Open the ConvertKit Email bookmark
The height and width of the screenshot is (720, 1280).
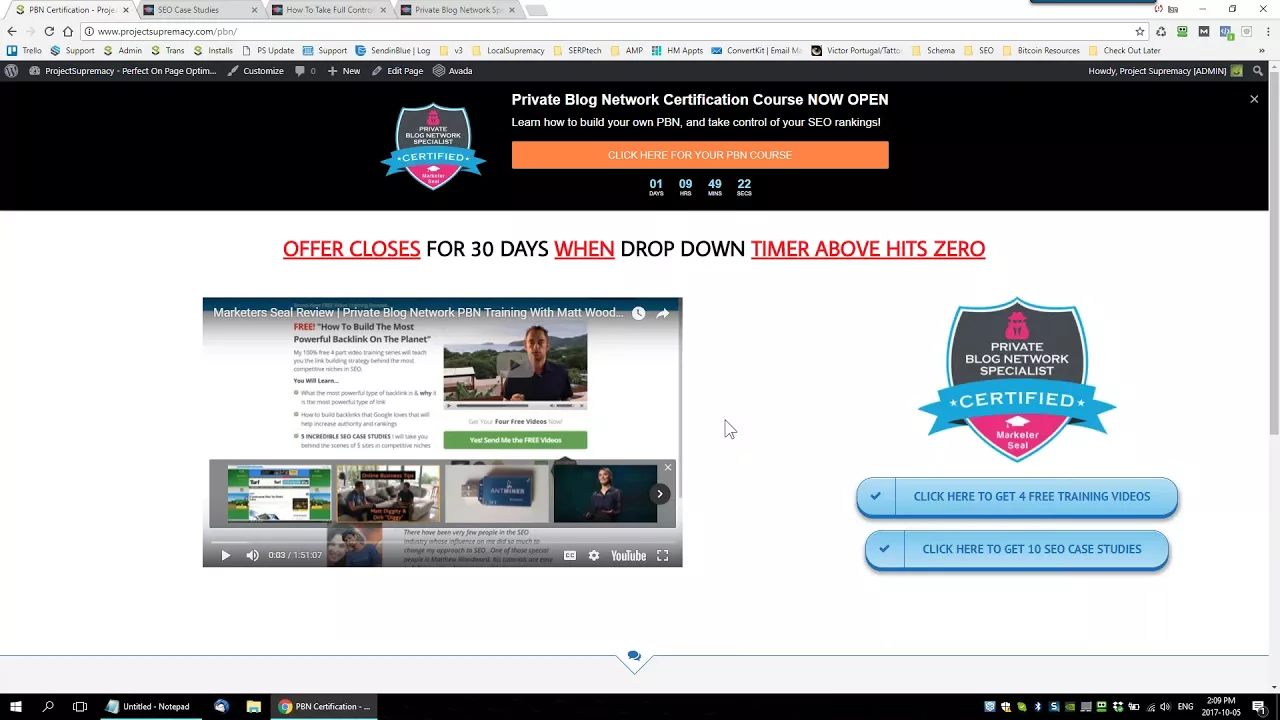click(x=757, y=50)
